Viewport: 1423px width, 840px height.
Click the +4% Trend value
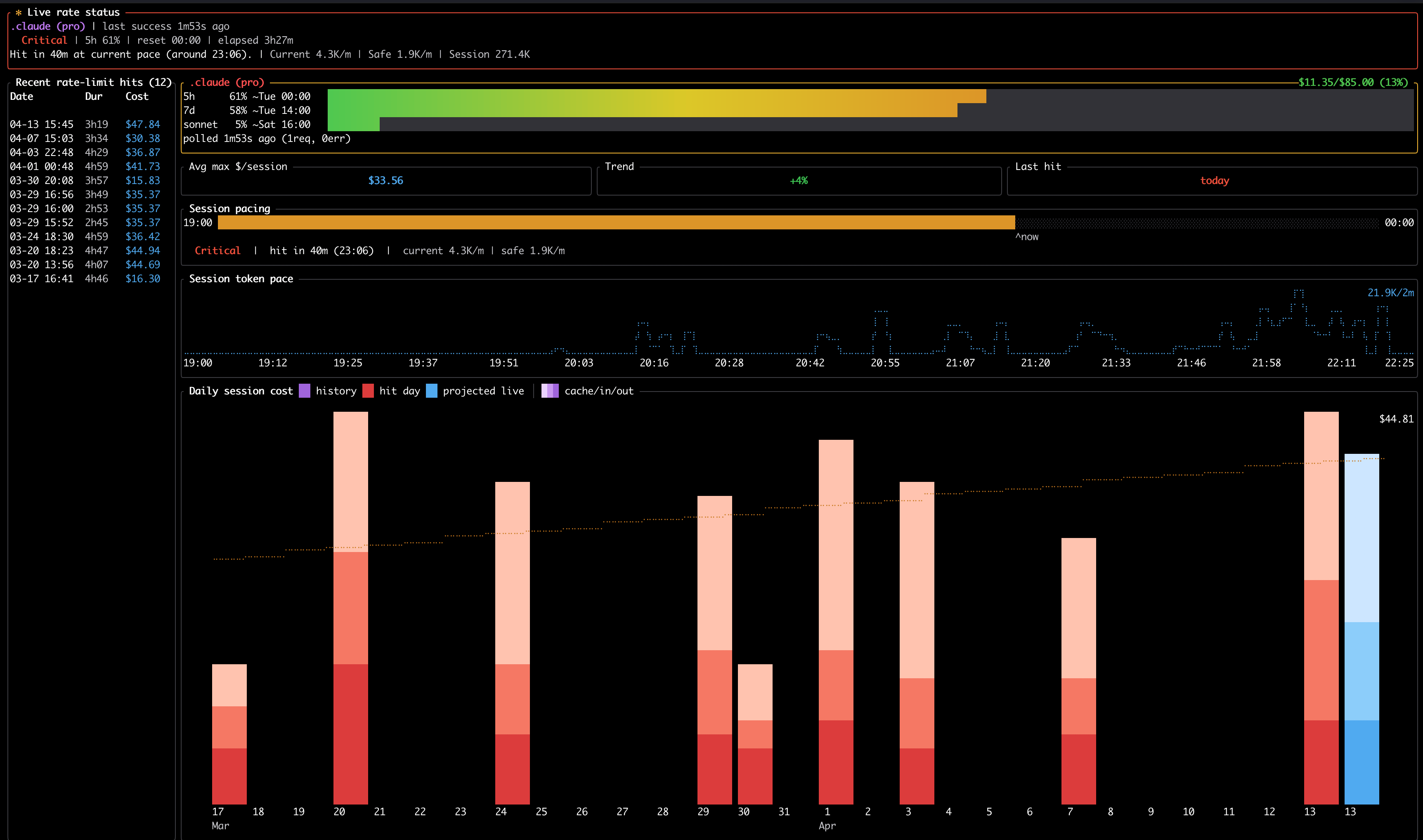(799, 181)
